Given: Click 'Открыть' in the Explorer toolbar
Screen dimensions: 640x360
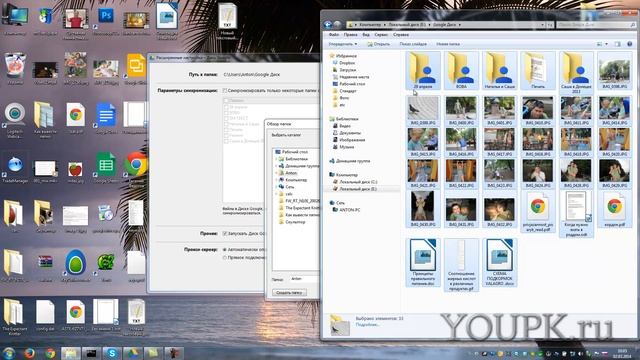Looking at the screenshot, I should coord(378,44).
